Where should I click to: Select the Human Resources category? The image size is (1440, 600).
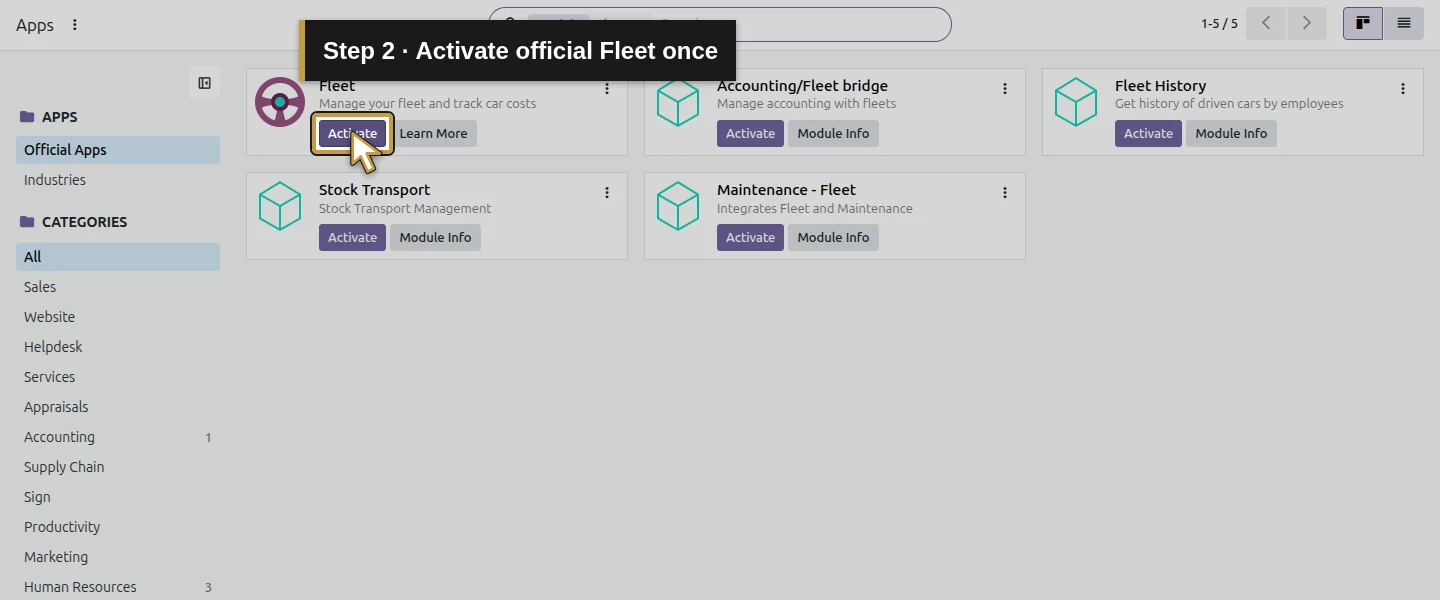pos(118,587)
